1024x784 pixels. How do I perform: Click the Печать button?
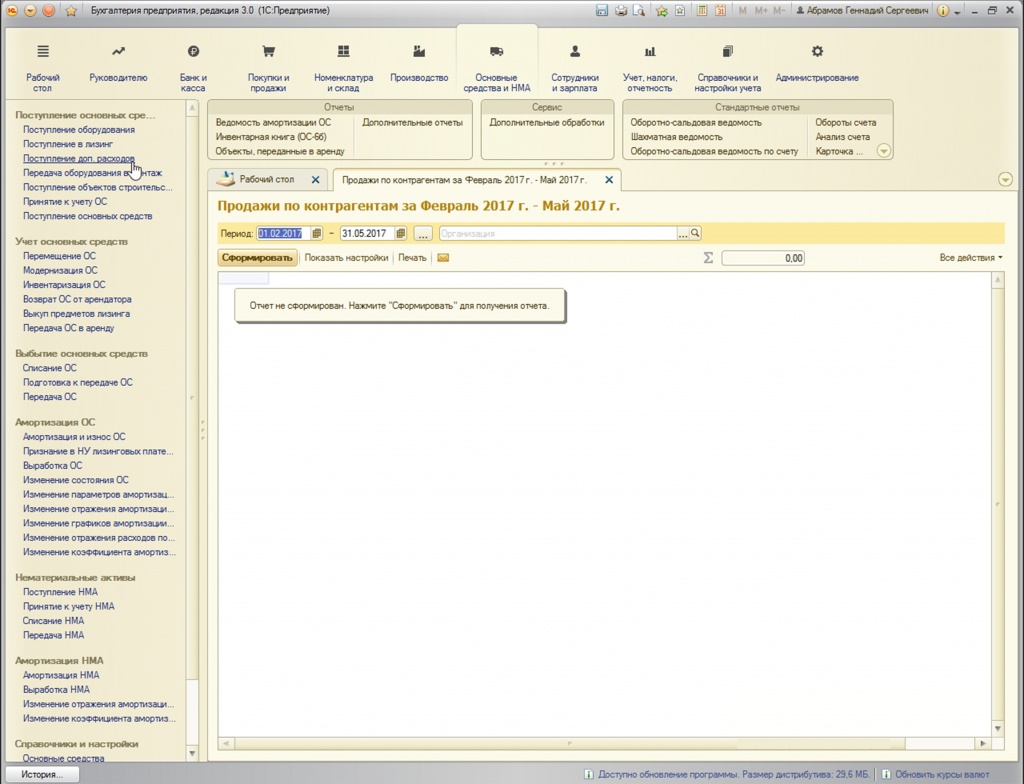tap(412, 257)
